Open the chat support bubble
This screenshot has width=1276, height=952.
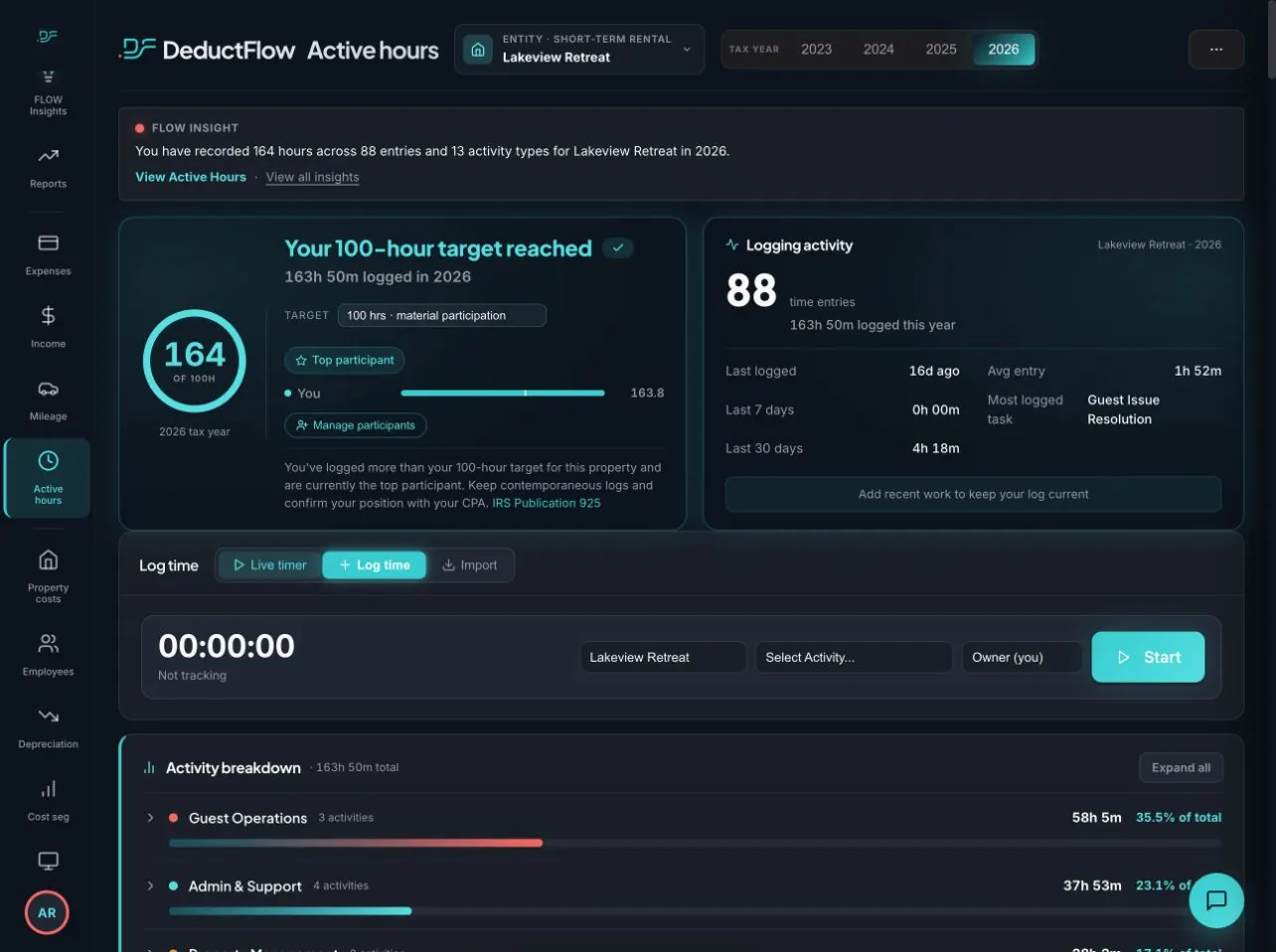(1216, 900)
